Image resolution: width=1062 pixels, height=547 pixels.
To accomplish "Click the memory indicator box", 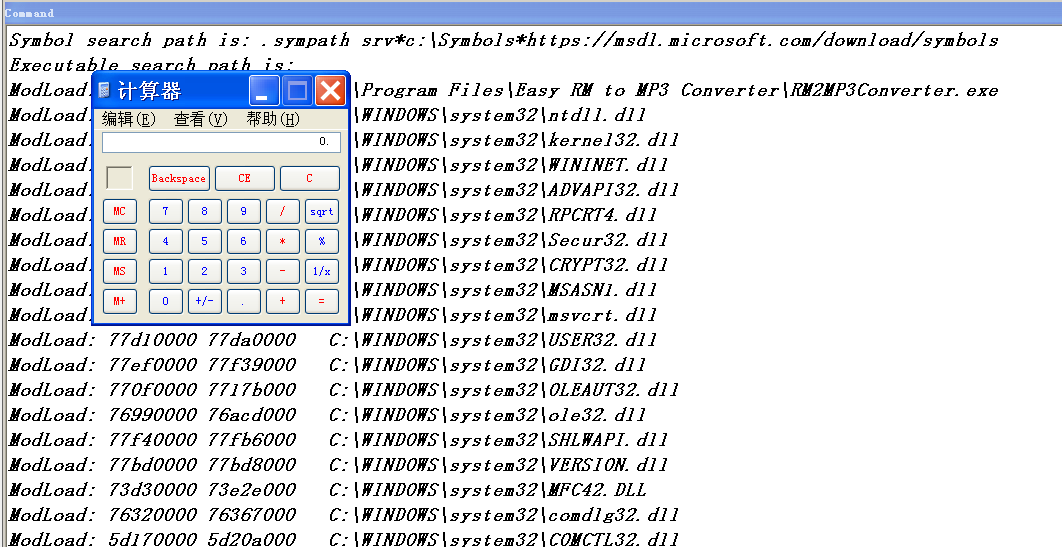I will [x=120, y=178].
